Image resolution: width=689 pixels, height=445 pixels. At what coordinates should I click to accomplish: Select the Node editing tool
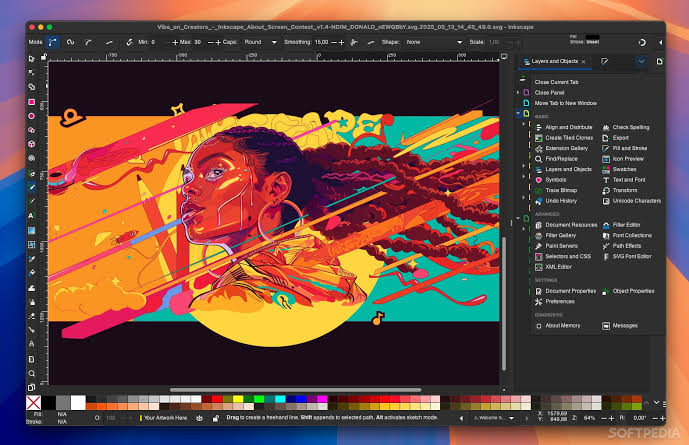click(x=31, y=72)
